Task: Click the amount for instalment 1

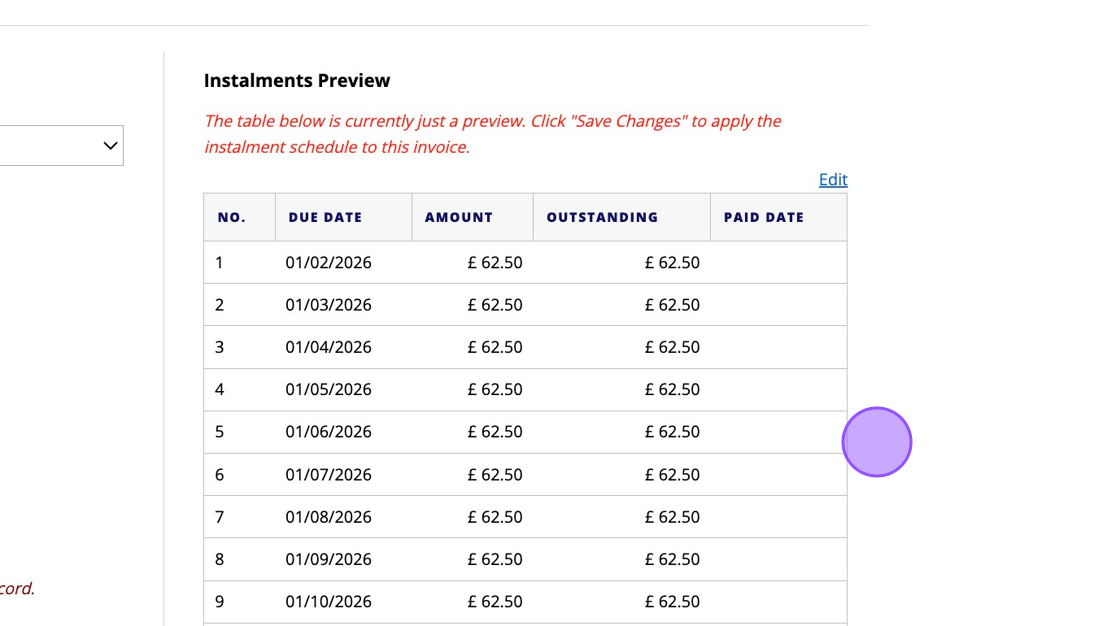Action: pyautogui.click(x=494, y=263)
